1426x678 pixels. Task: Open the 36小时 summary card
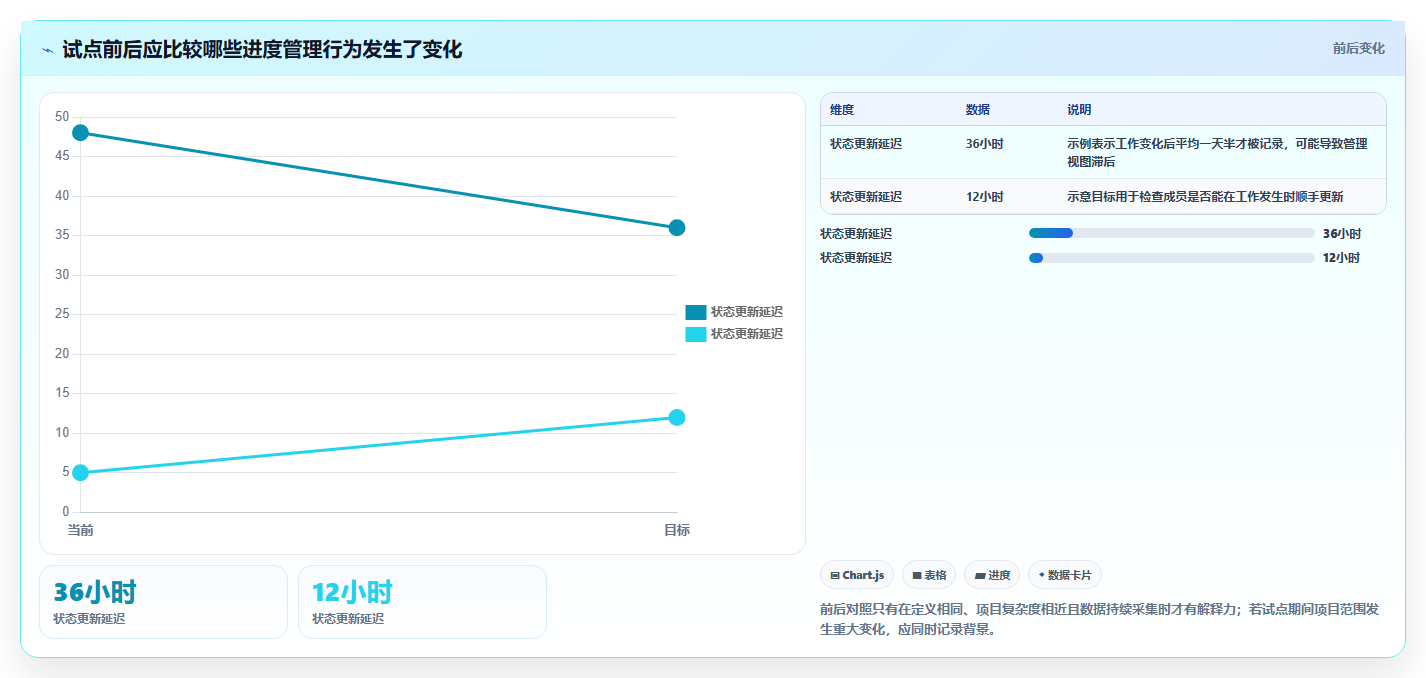click(x=163, y=602)
